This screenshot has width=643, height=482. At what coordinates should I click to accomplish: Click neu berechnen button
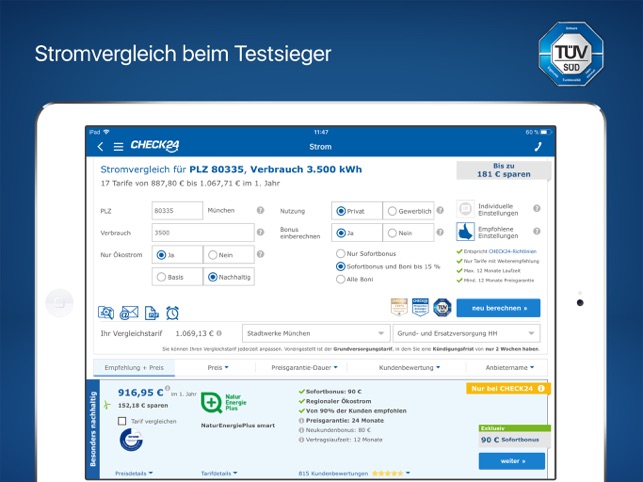point(498,308)
